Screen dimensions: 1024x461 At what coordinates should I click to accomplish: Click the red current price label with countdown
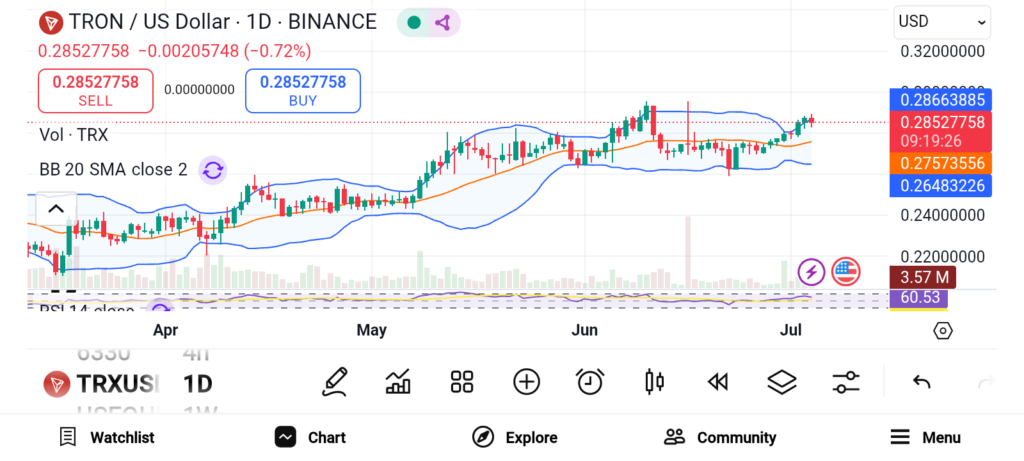pyautogui.click(x=941, y=131)
